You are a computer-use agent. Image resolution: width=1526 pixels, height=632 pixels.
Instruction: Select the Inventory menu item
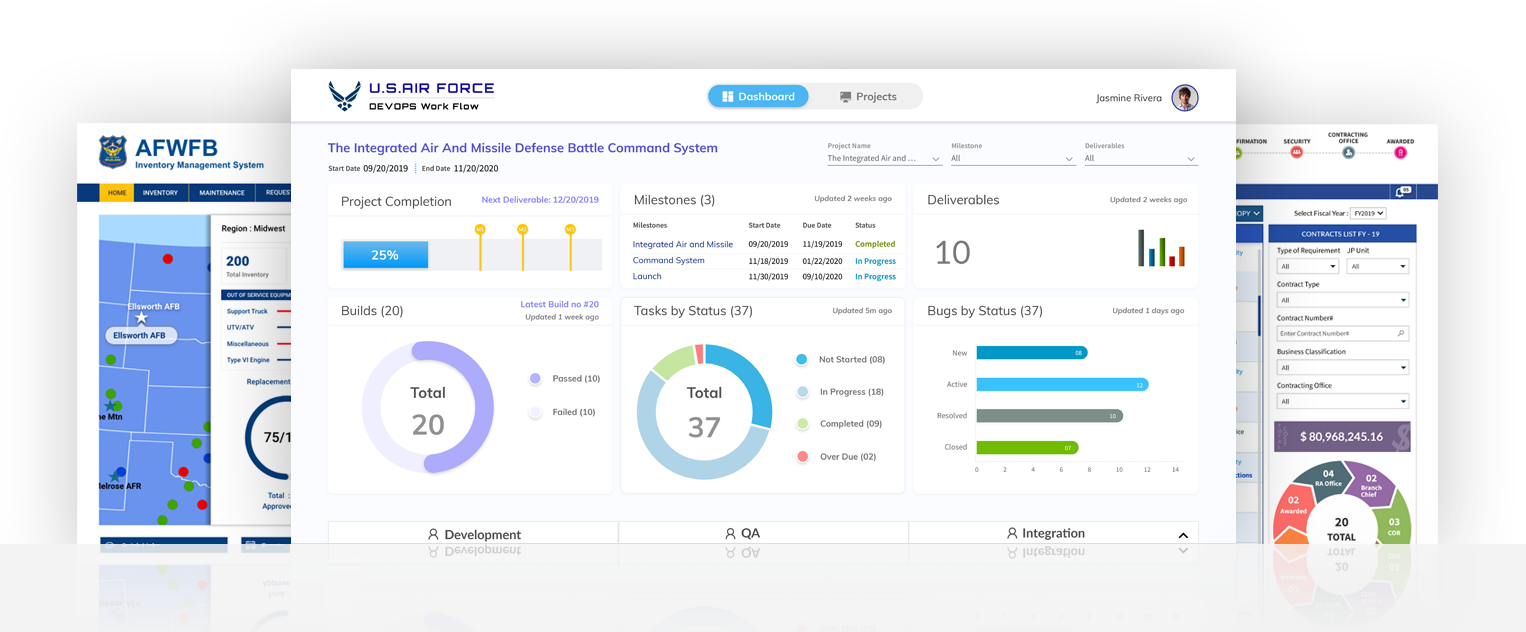click(160, 193)
